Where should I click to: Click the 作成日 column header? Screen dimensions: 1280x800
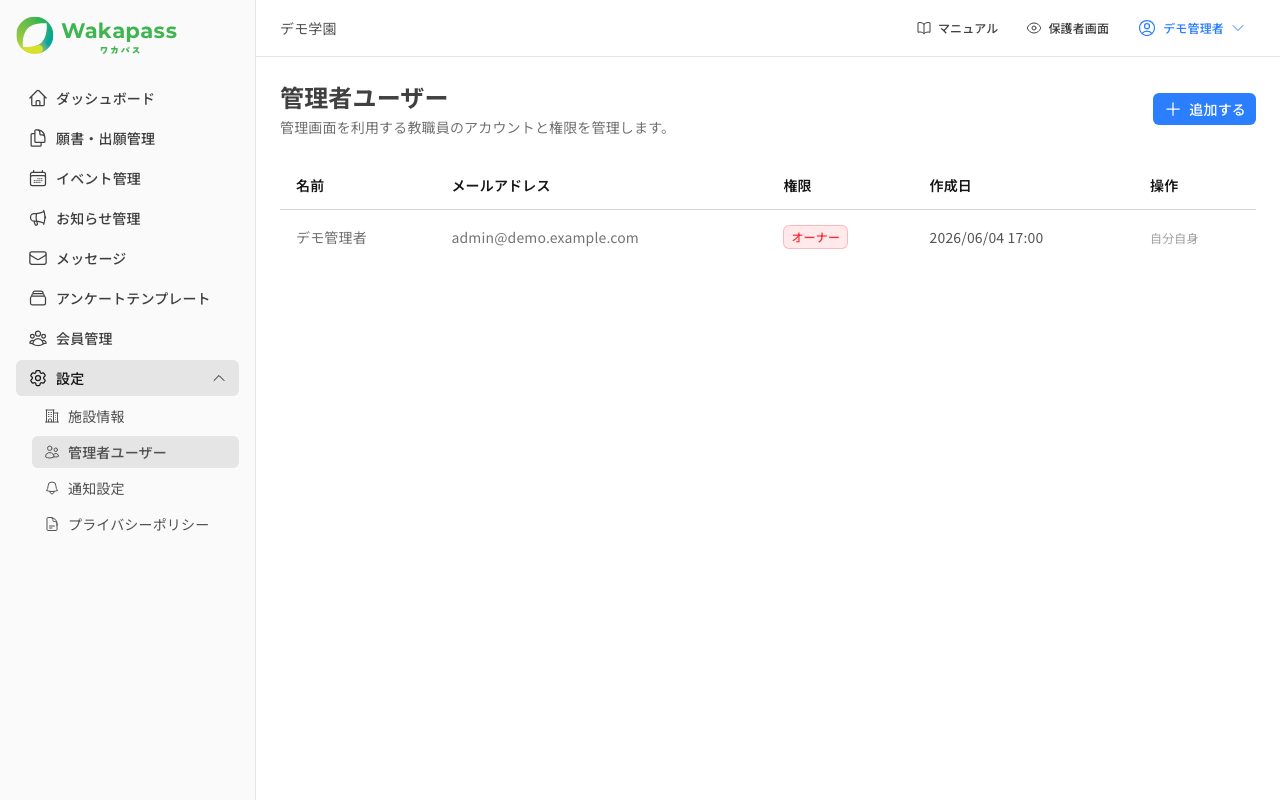coord(950,186)
